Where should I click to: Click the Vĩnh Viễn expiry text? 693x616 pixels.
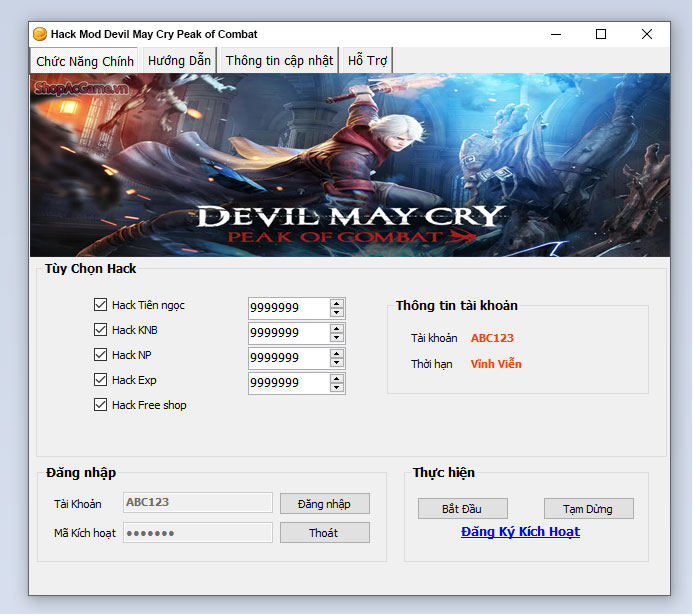[x=496, y=364]
